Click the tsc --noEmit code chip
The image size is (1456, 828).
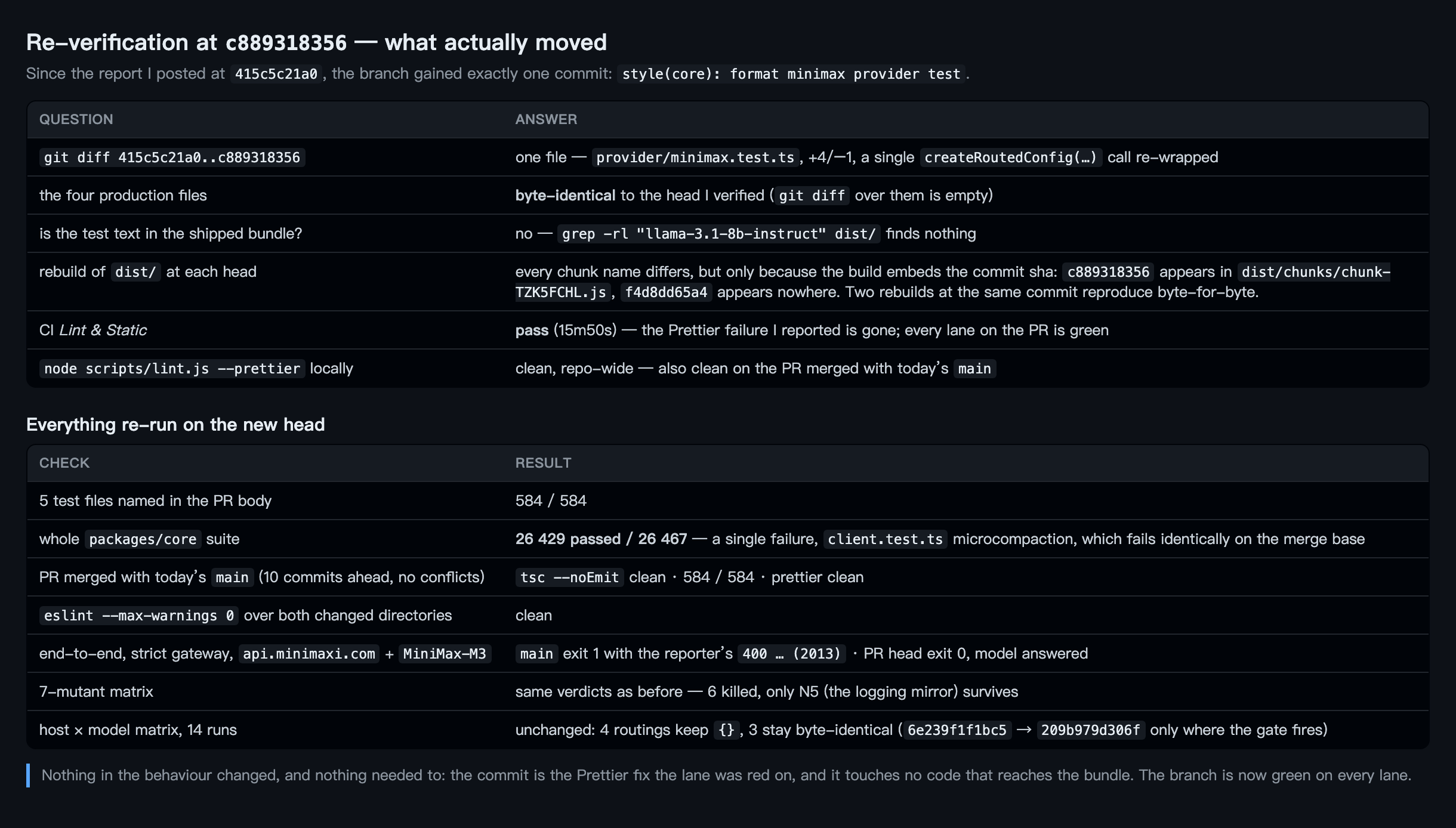point(569,577)
